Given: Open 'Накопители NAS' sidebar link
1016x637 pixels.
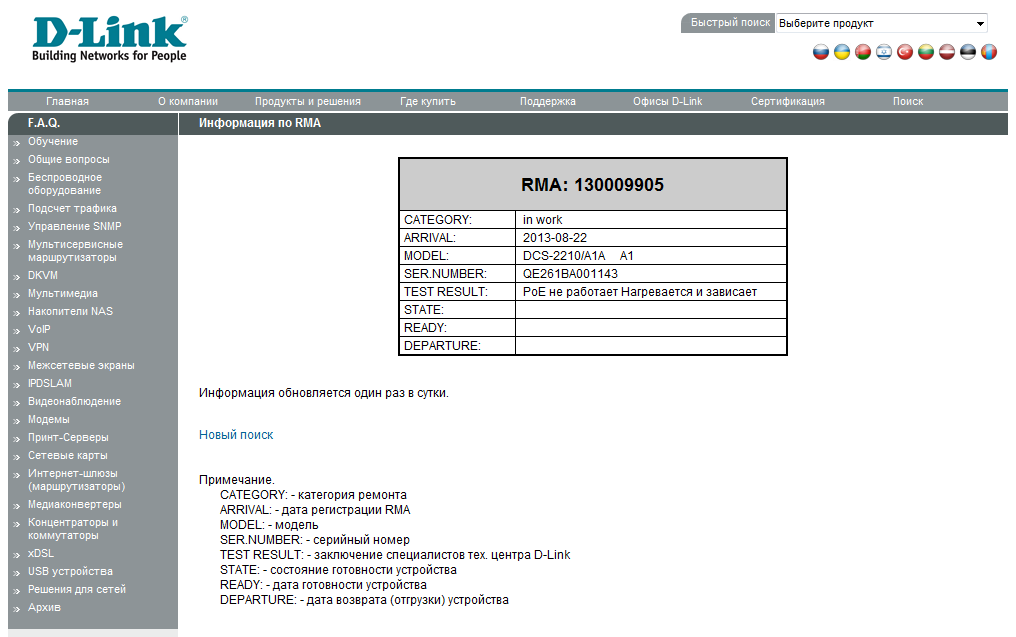Looking at the screenshot, I should pyautogui.click(x=70, y=311).
